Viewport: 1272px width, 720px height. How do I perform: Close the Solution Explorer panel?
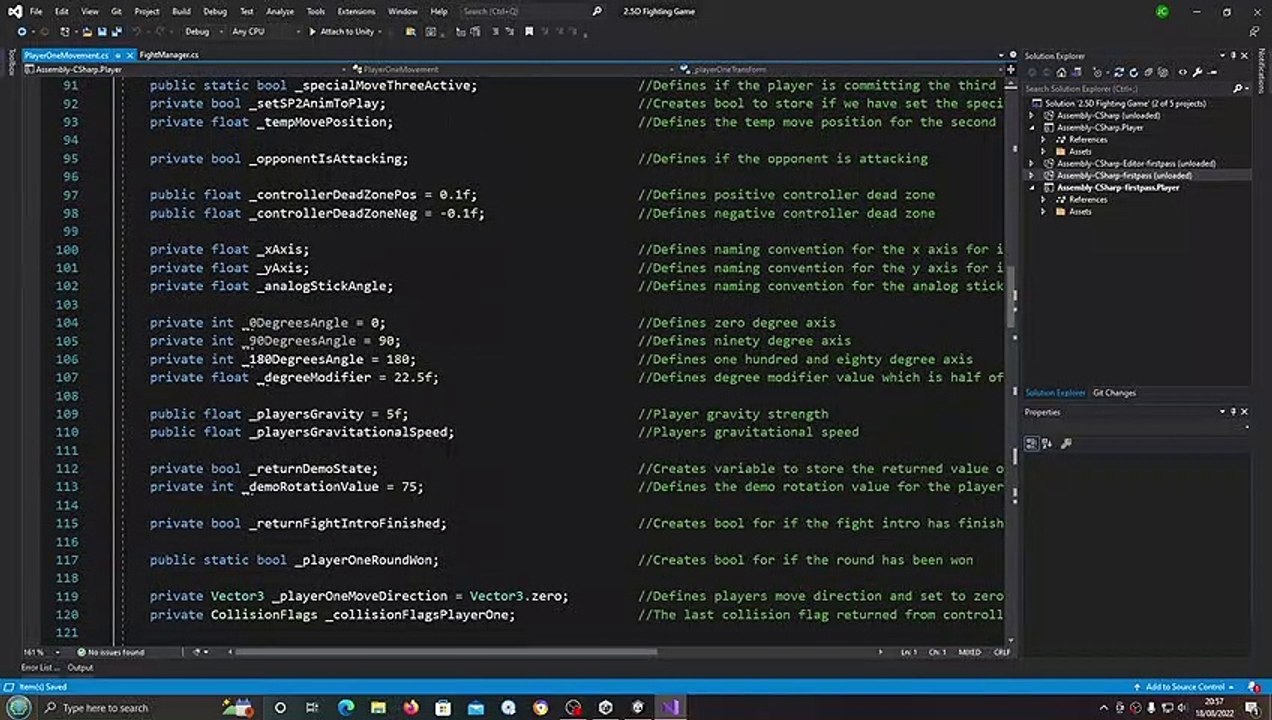coord(1245,55)
